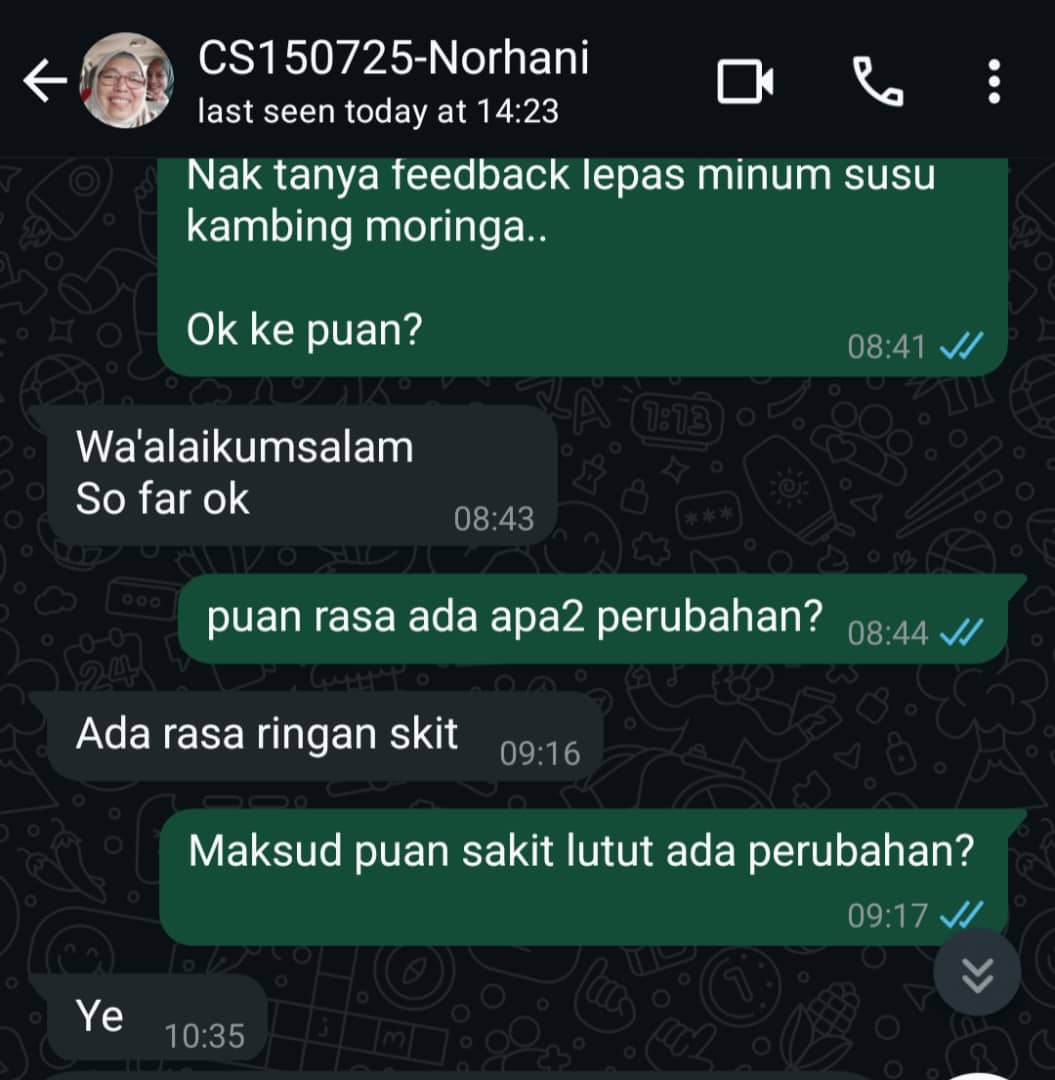Select 'Maksud puan sakit lutut ada perubahan?' message
Screen dimensions: 1055x1080
(x=584, y=877)
